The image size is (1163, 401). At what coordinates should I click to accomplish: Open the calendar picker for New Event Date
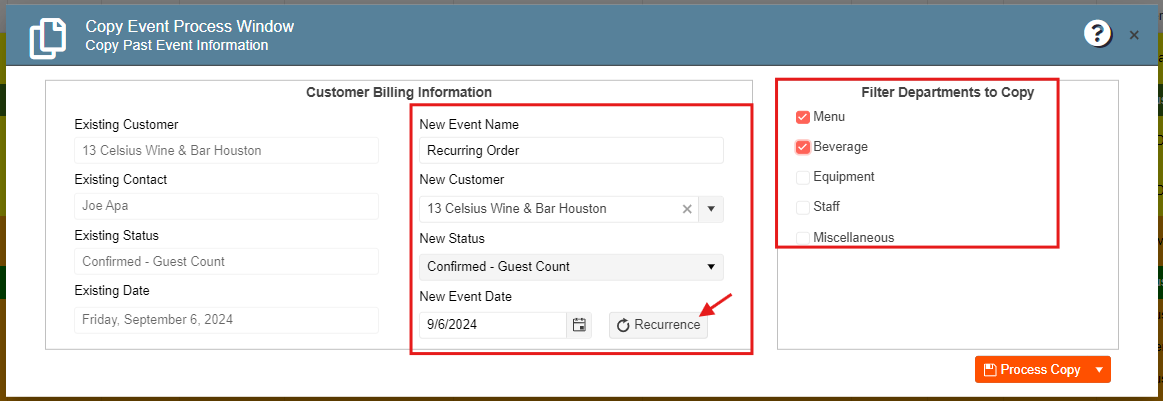[x=579, y=325]
